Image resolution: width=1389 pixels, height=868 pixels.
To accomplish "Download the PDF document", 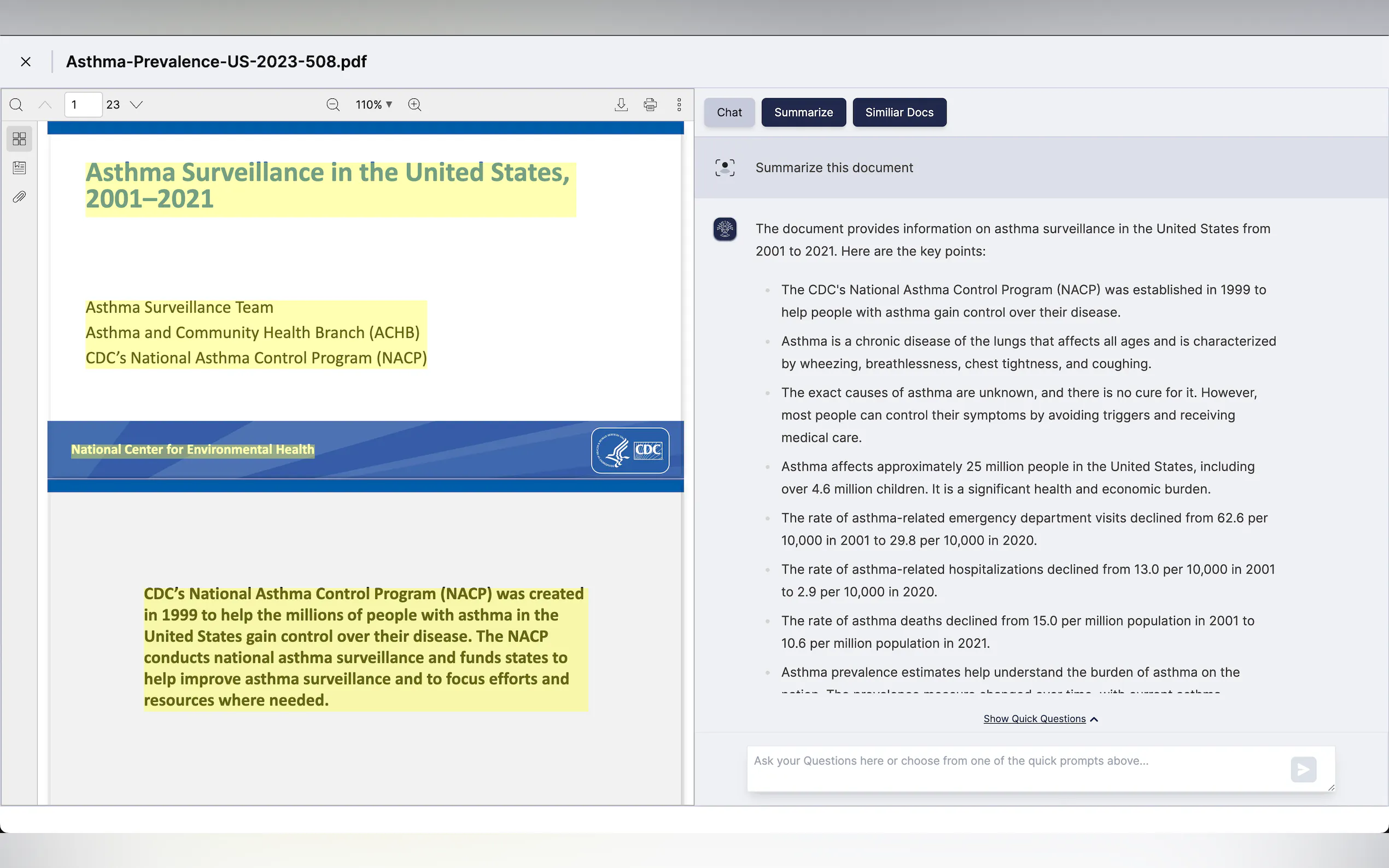I will pyautogui.click(x=621, y=104).
